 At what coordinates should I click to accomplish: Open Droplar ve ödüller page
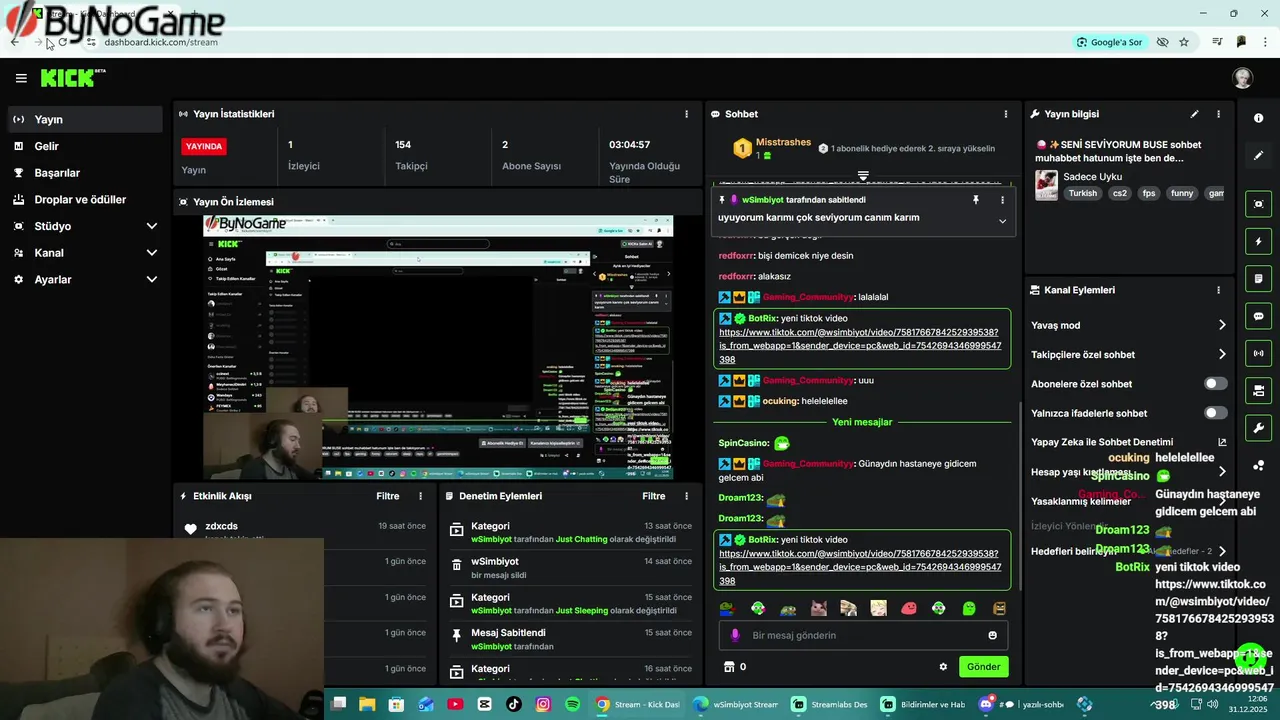tap(84, 199)
